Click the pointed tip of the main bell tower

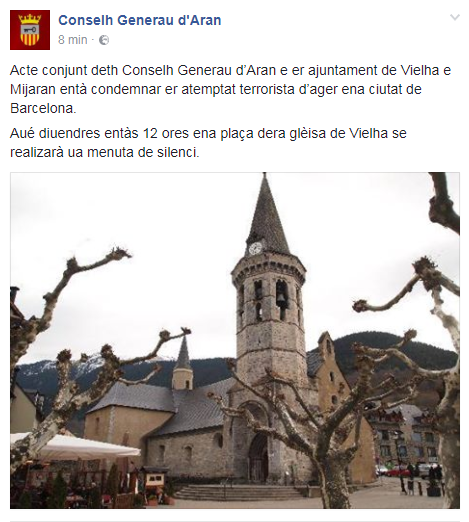pos(265,182)
